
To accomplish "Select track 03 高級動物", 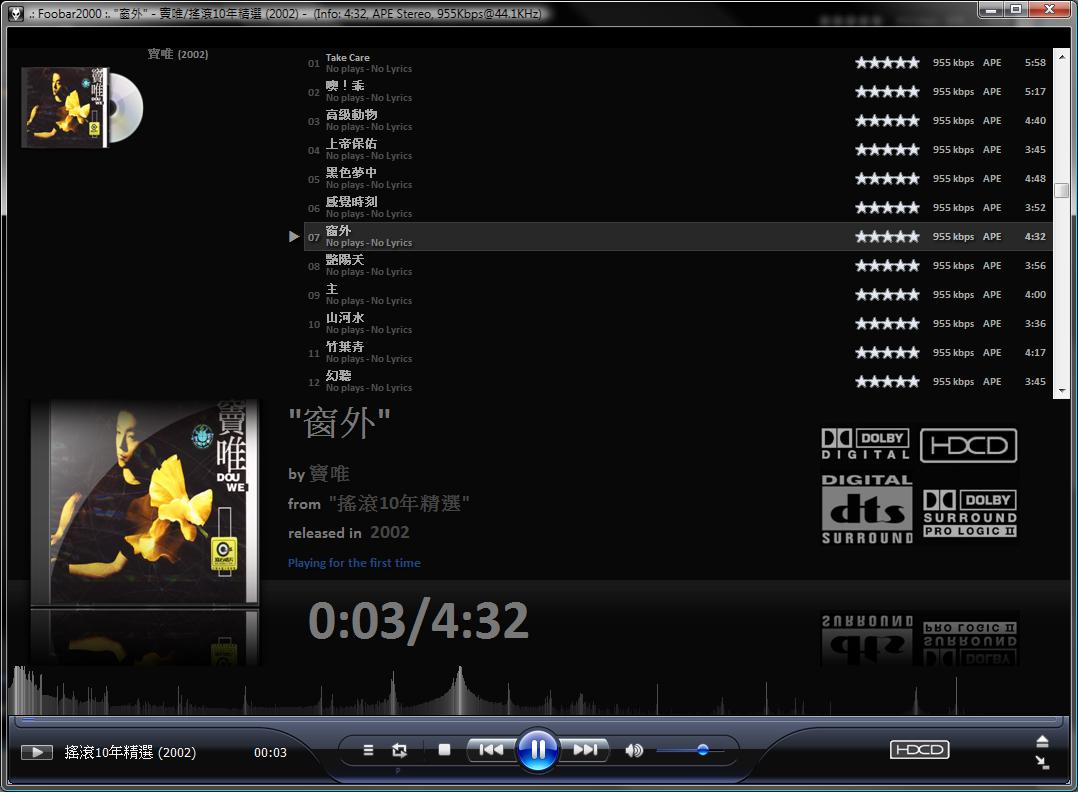I will [677, 120].
